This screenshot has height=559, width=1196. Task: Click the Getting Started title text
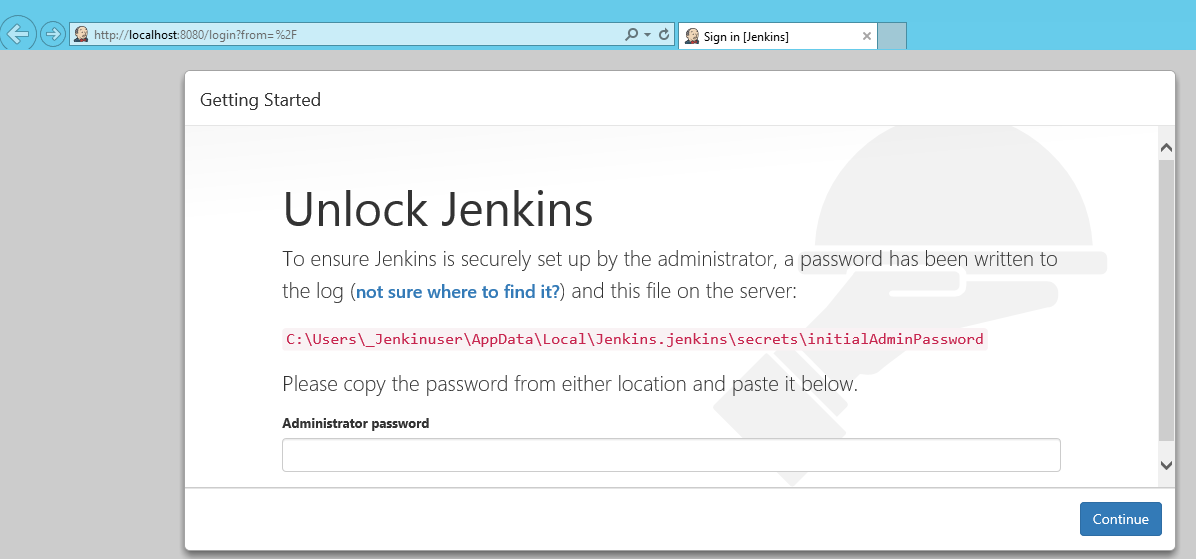point(260,100)
